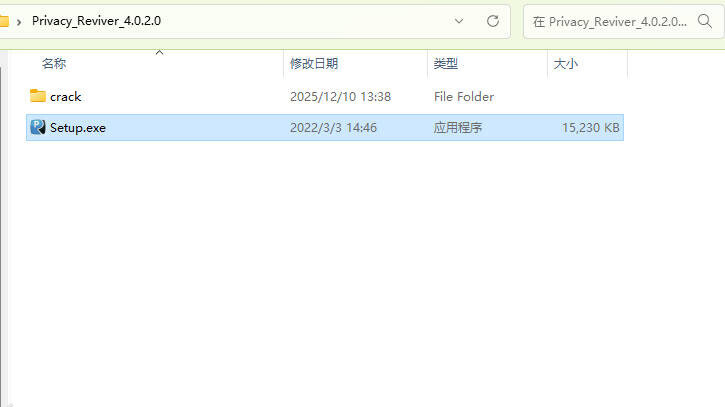Screen dimensions: 725x407
Task: Click the folder icon in address bar
Action: [4, 21]
